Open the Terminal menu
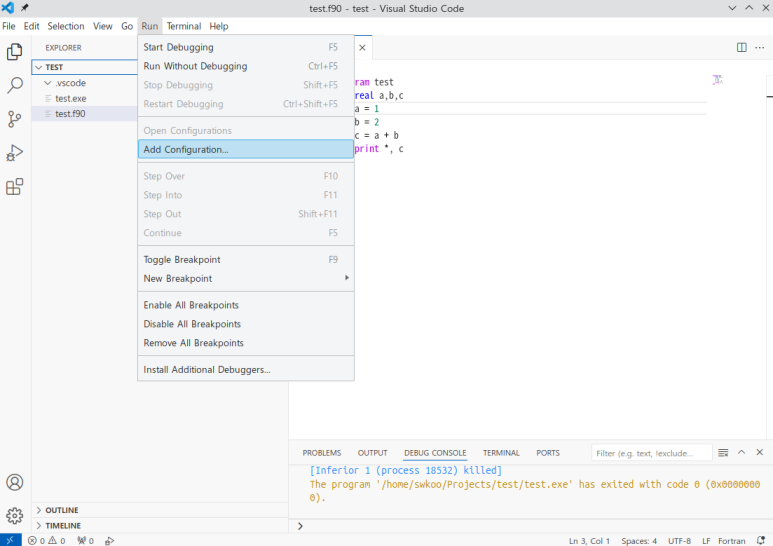Screen dimensions: 773x546 pos(184,26)
